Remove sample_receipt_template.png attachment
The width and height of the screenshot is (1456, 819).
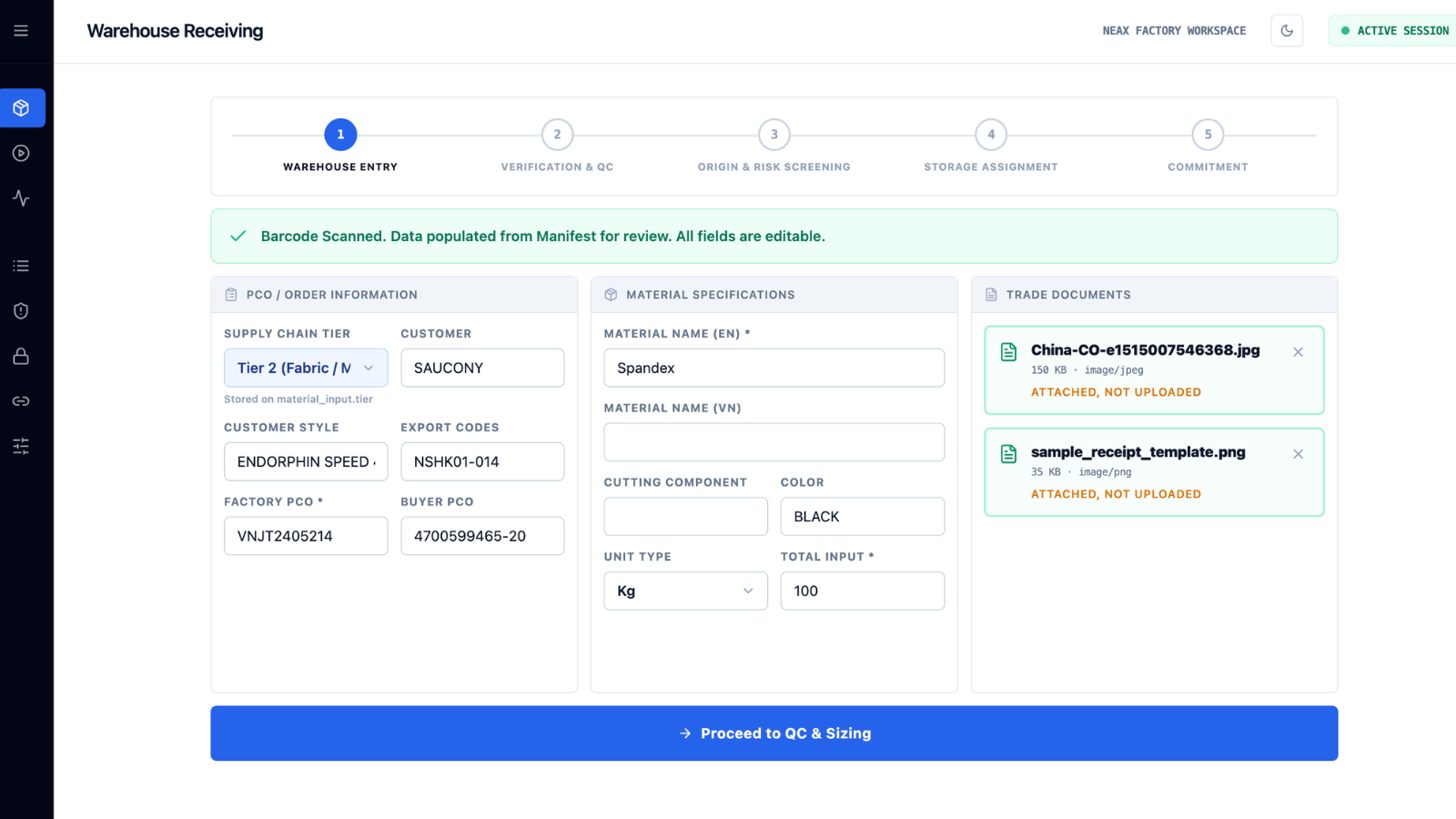pyautogui.click(x=1299, y=454)
